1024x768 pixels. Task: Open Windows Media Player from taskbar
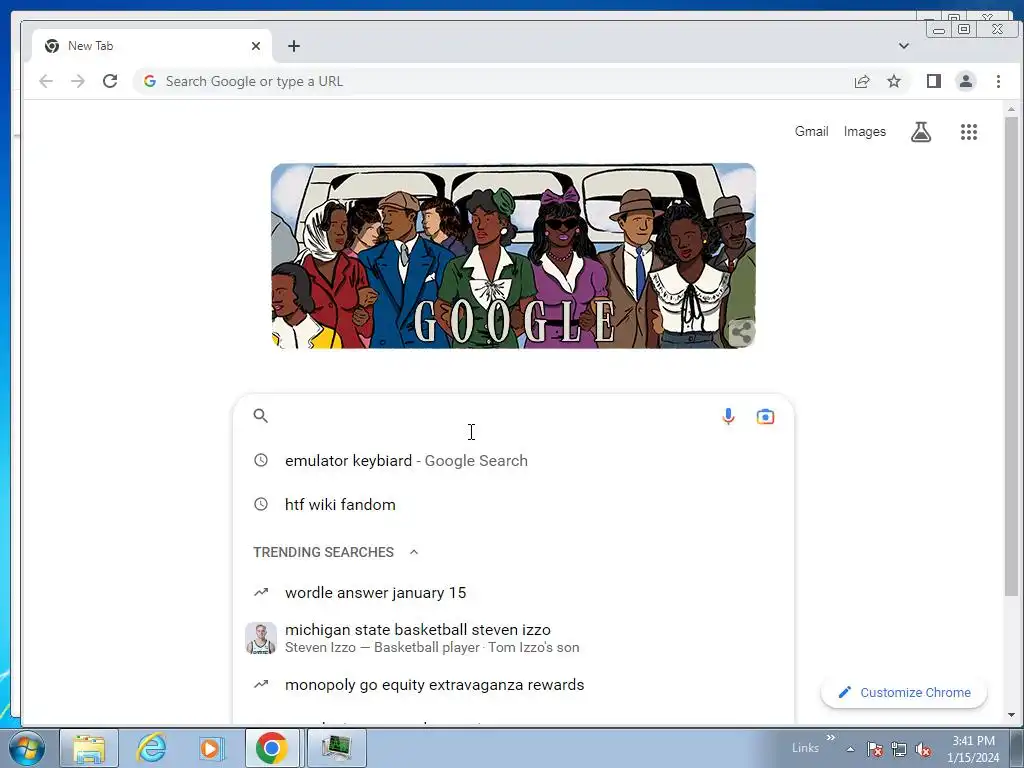pyautogui.click(x=211, y=748)
